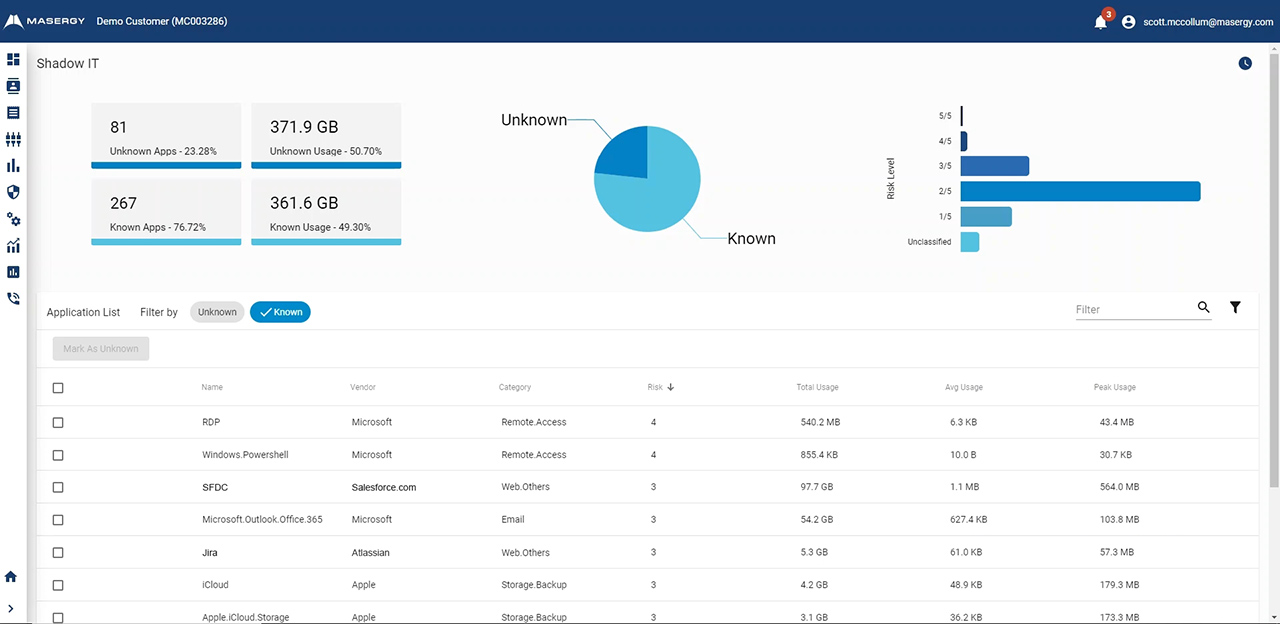Click the Mark As Unknown button

100,348
